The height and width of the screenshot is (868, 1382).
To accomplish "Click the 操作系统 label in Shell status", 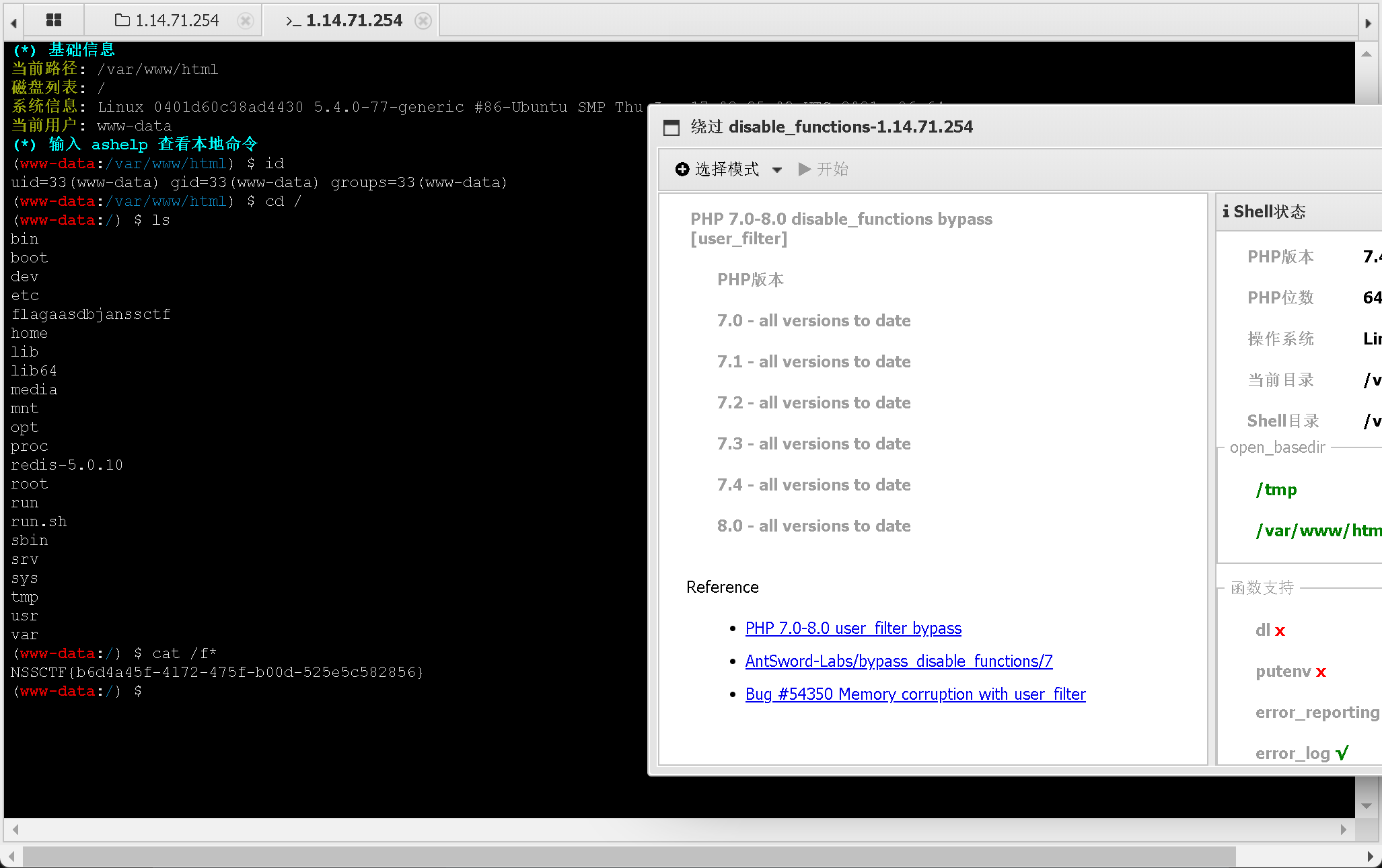I will pyautogui.click(x=1280, y=338).
